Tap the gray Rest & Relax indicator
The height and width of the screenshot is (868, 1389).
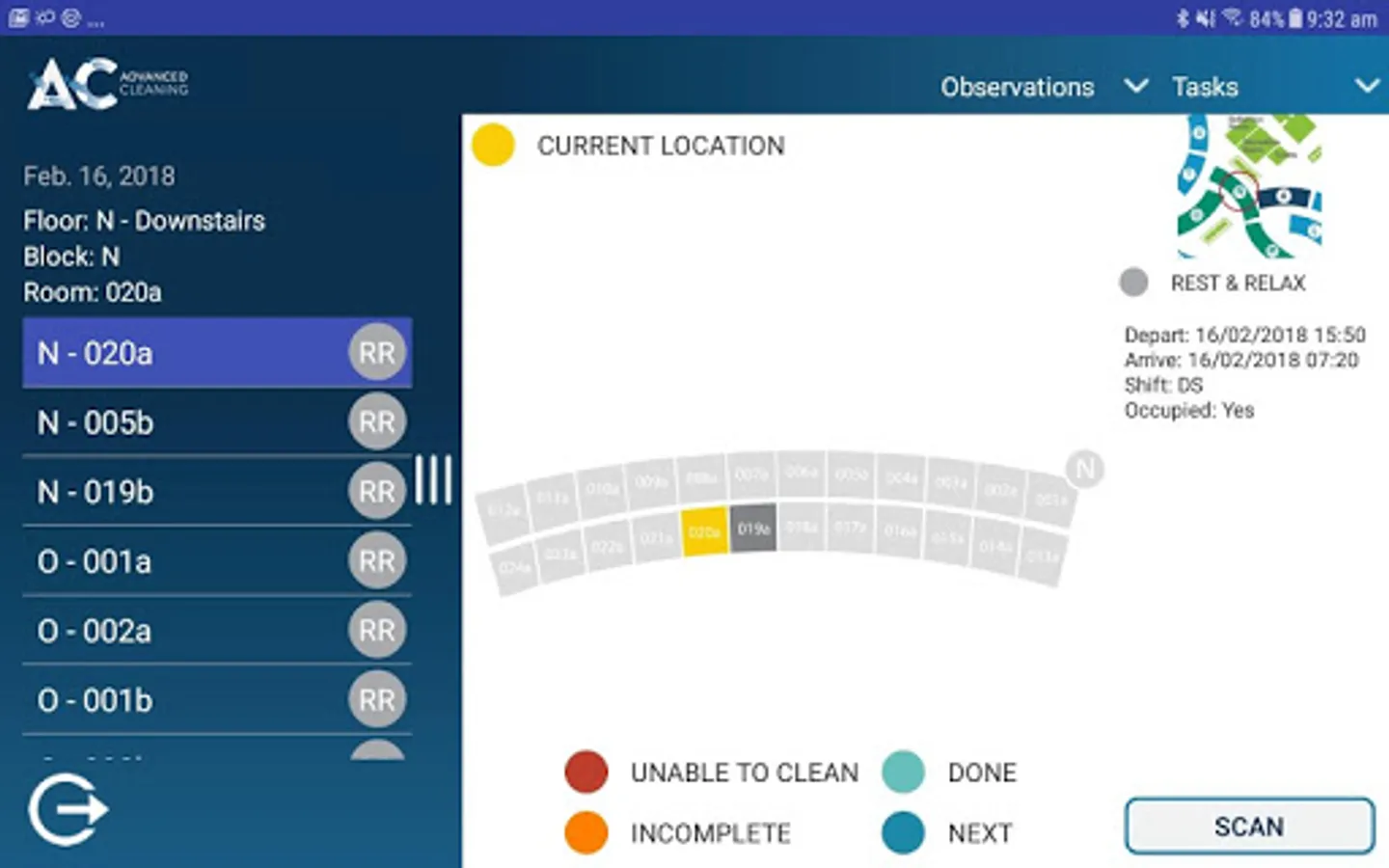pos(1133,283)
